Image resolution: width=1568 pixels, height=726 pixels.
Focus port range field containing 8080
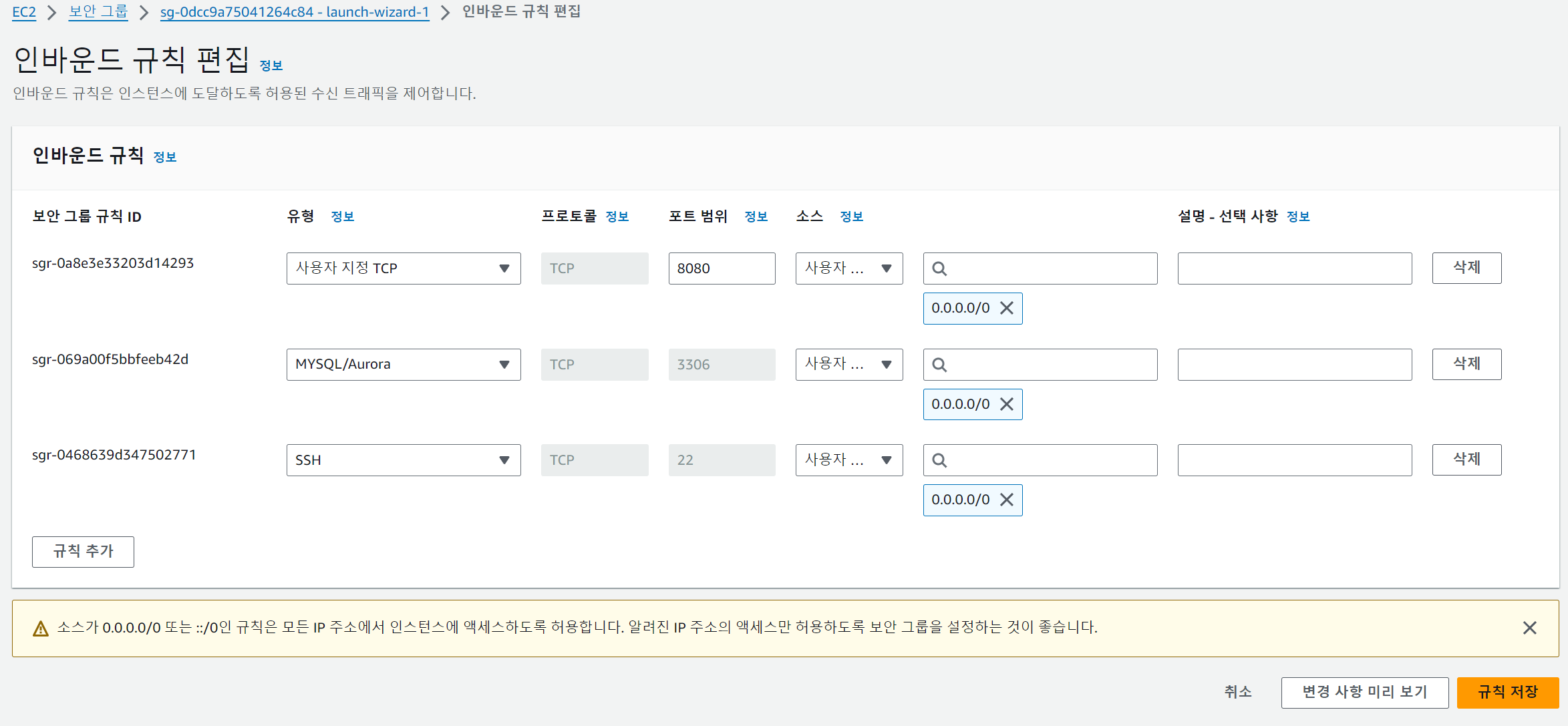pyautogui.click(x=722, y=268)
